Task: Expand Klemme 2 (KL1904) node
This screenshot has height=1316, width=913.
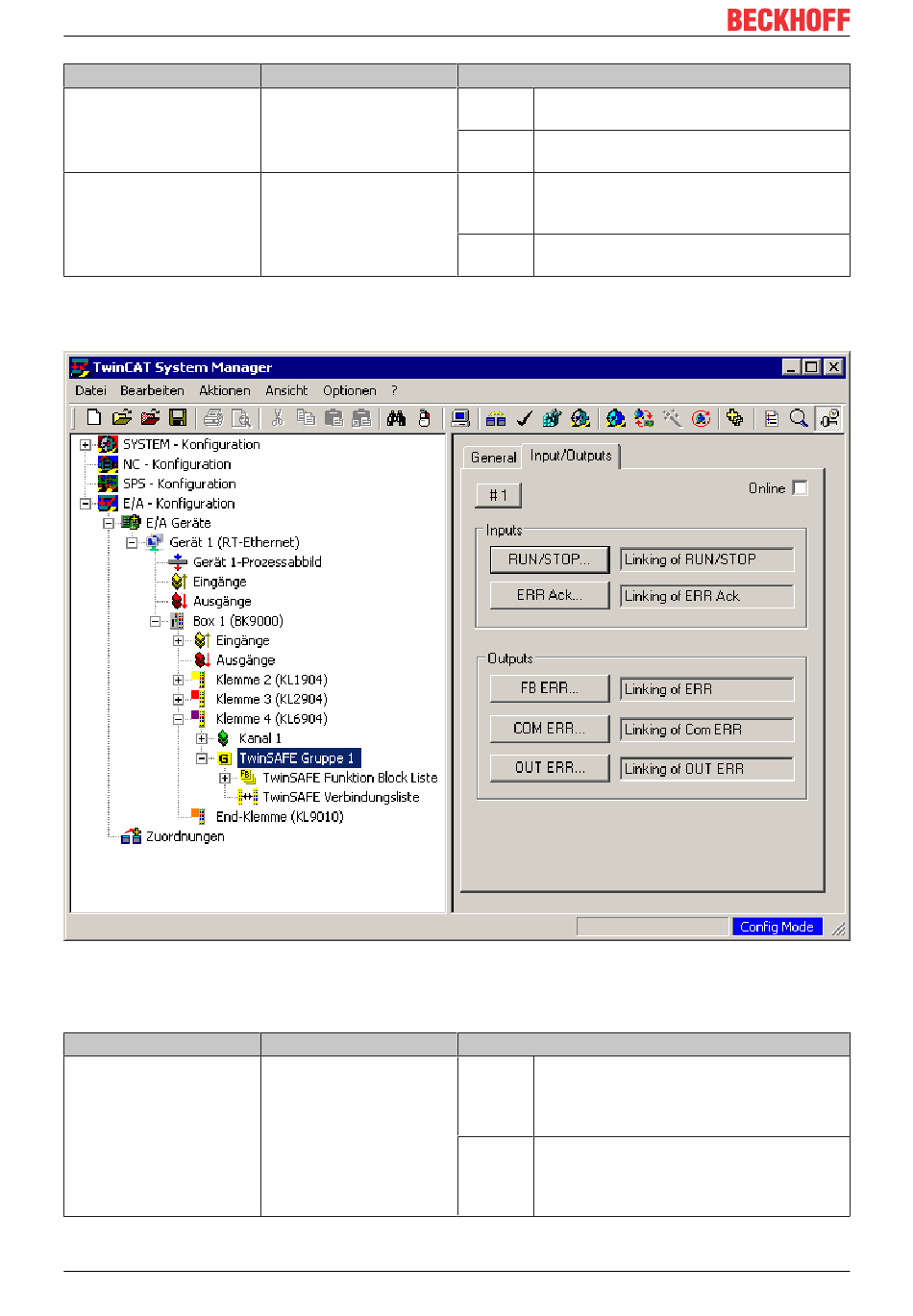Action: click(x=178, y=681)
